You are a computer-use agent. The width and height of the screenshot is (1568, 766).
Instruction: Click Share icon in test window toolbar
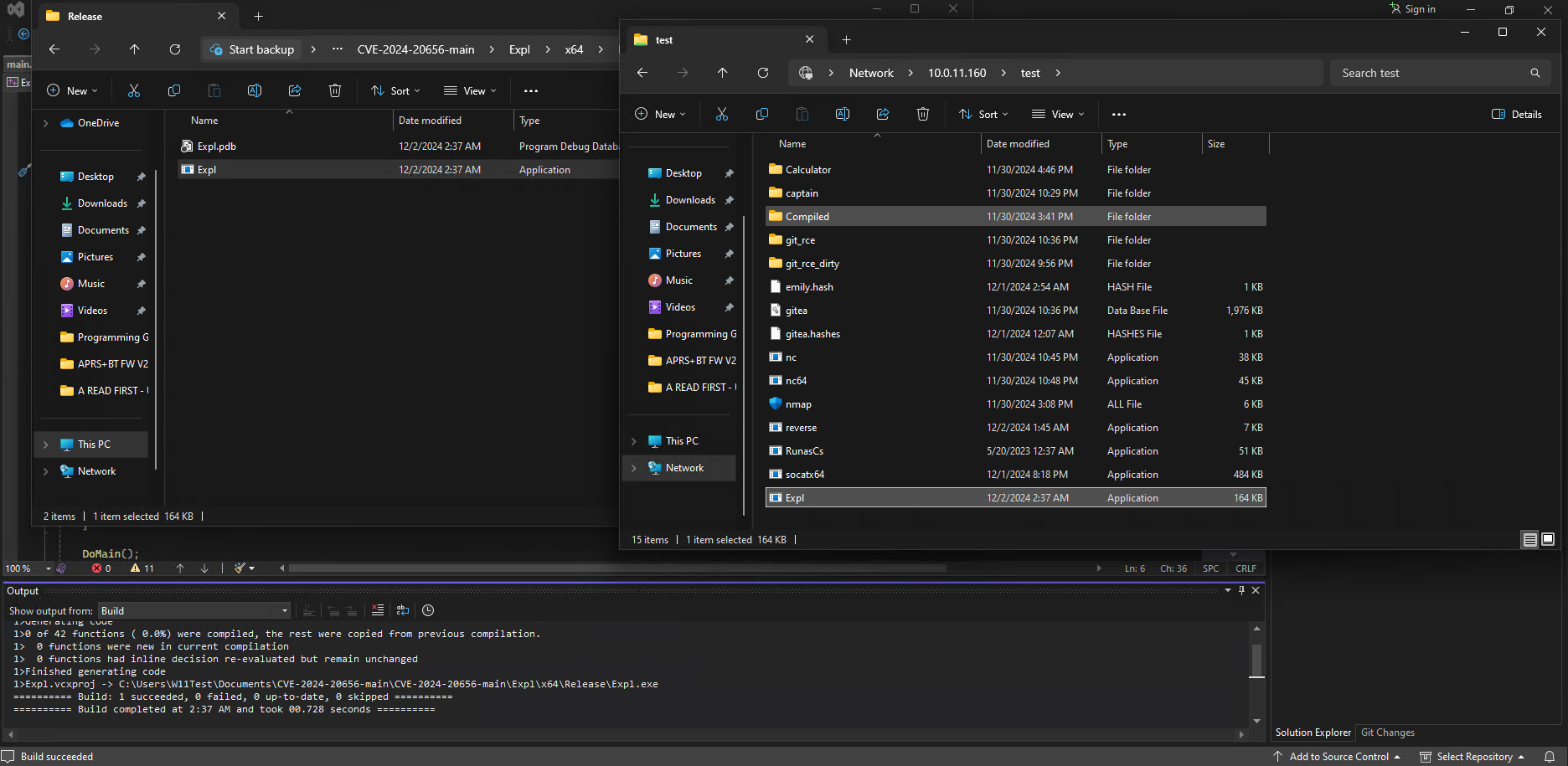(x=883, y=114)
